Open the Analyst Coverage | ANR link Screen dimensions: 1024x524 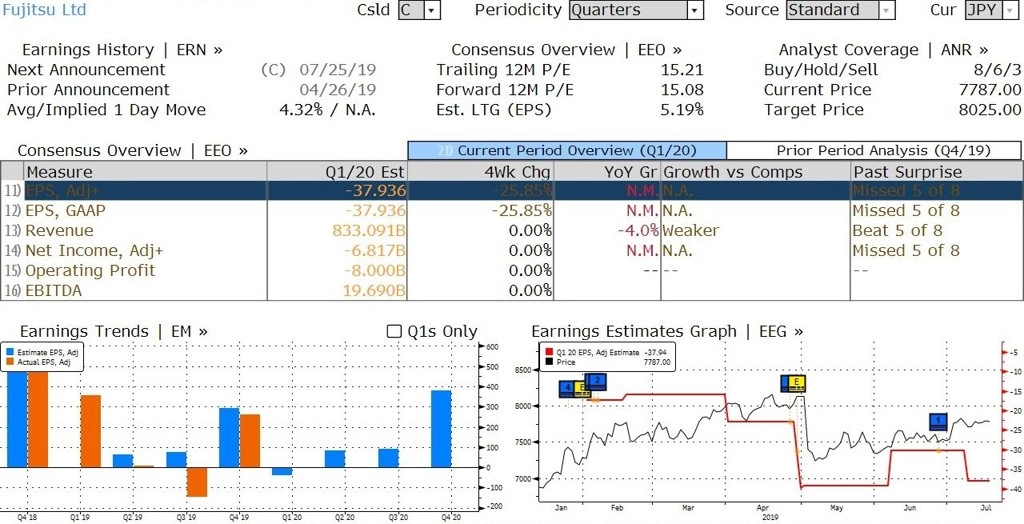tap(883, 50)
